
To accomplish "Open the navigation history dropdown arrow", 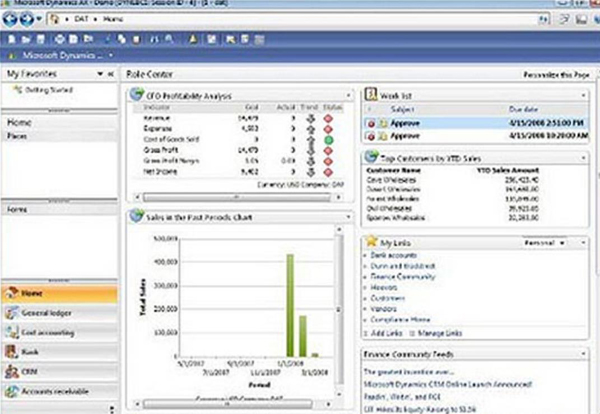I will point(39,19).
